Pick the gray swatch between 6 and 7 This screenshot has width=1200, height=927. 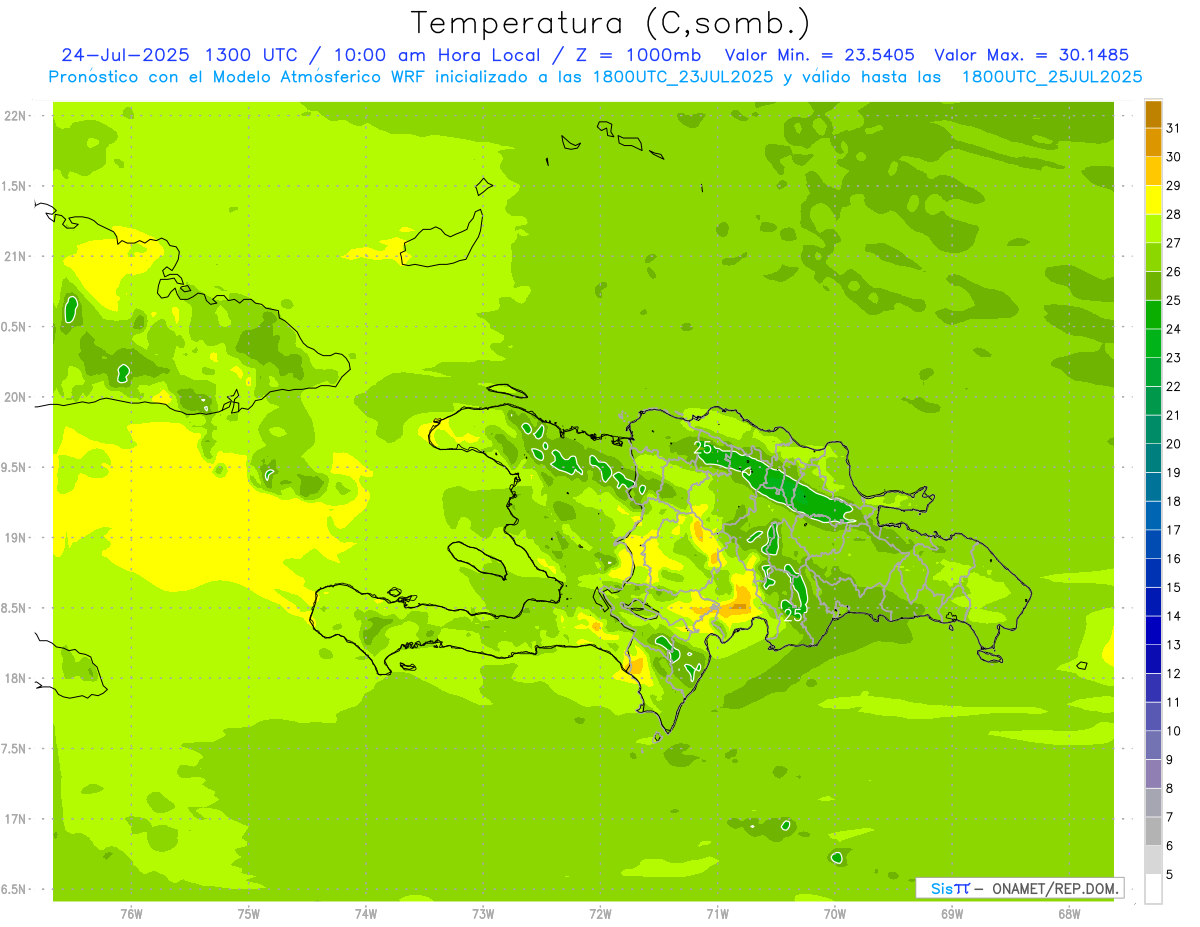click(1153, 832)
